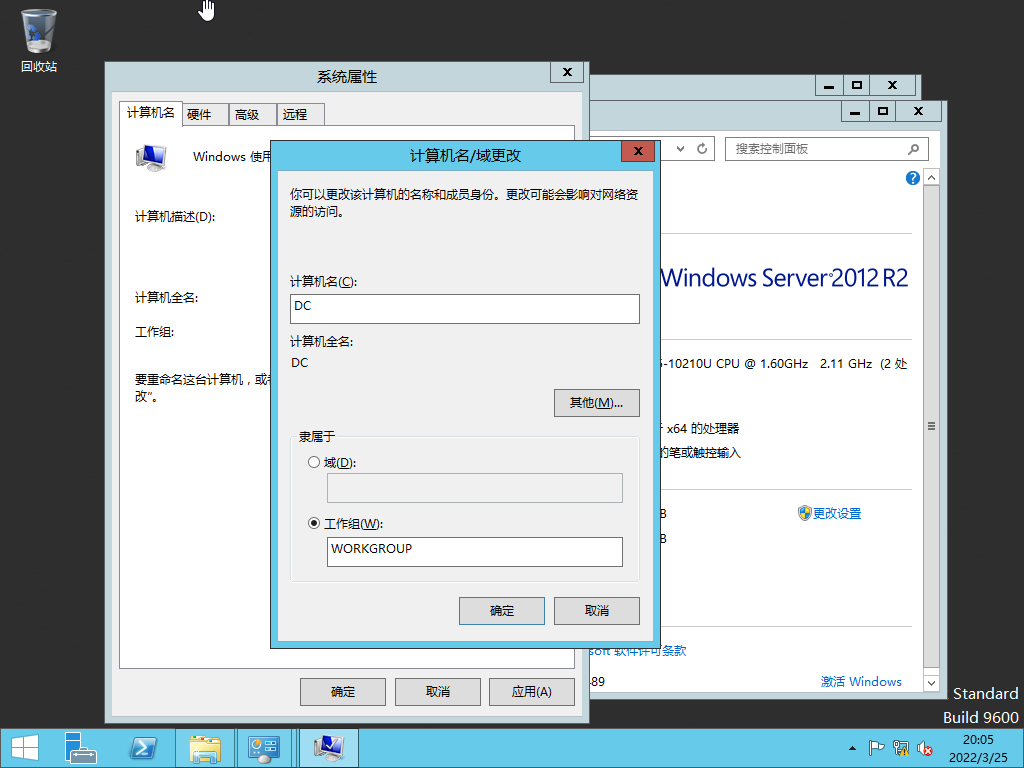Screen dimensions: 1024x768
Task: Select the System Properties taskbar item
Action: tap(328, 748)
